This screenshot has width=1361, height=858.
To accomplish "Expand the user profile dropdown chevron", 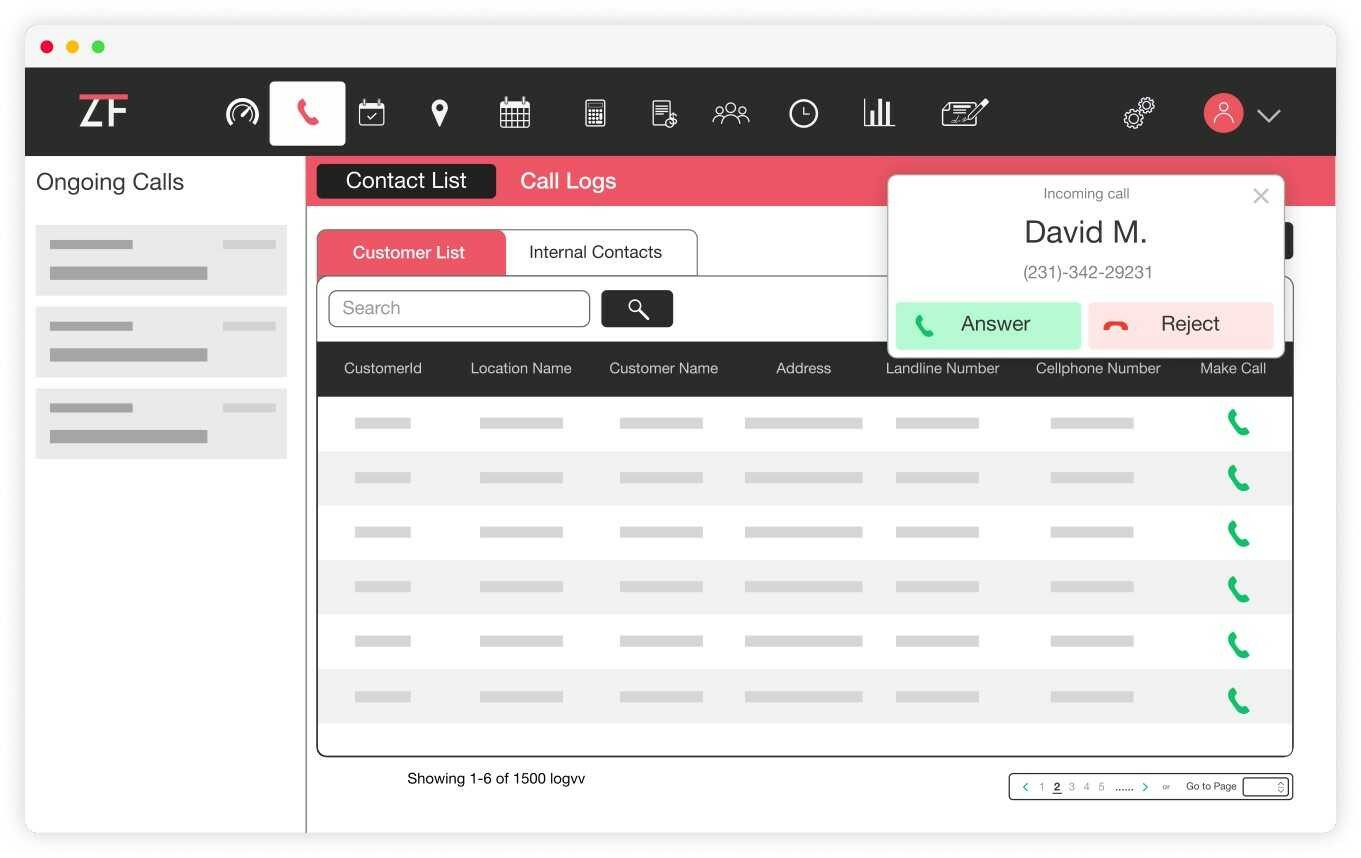I will click(x=1268, y=116).
